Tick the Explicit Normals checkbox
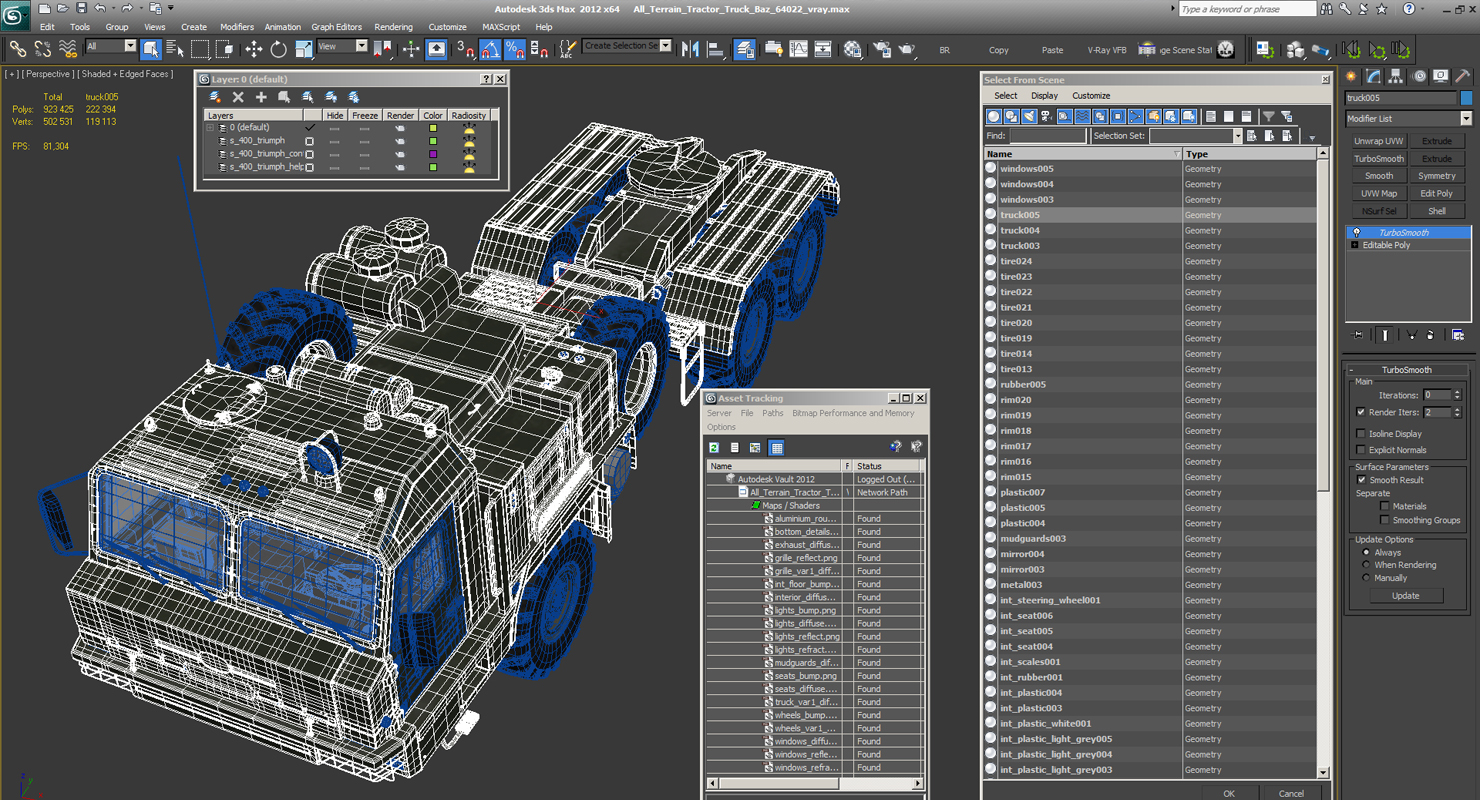1480x800 pixels. tap(1360, 450)
